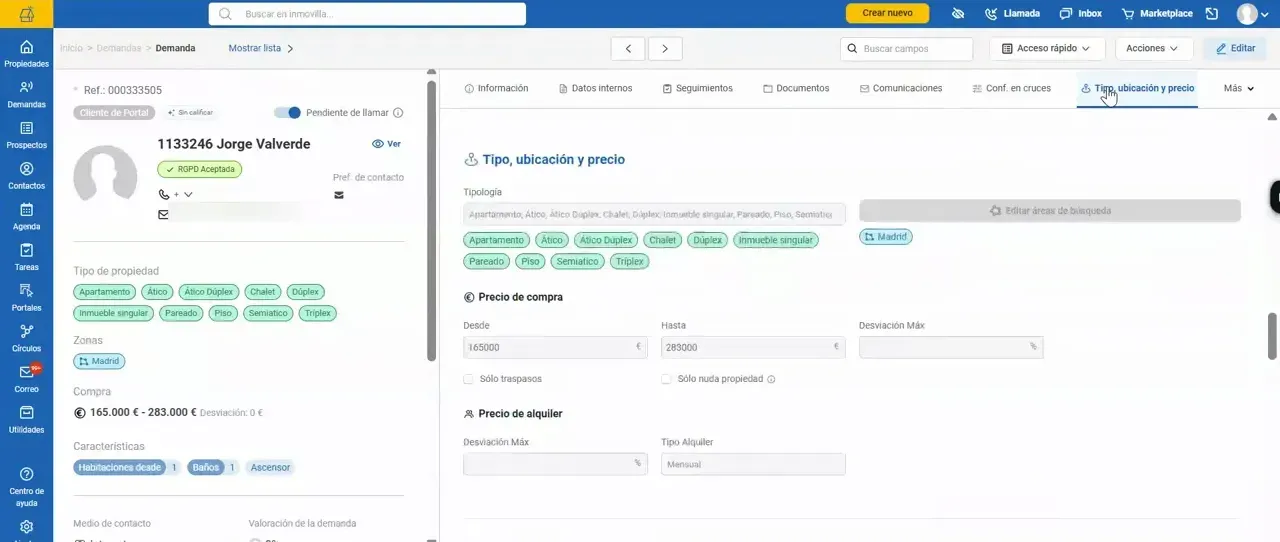The image size is (1280, 542).
Task: Click Editar áreas de búsqueda button
Action: tap(1050, 211)
